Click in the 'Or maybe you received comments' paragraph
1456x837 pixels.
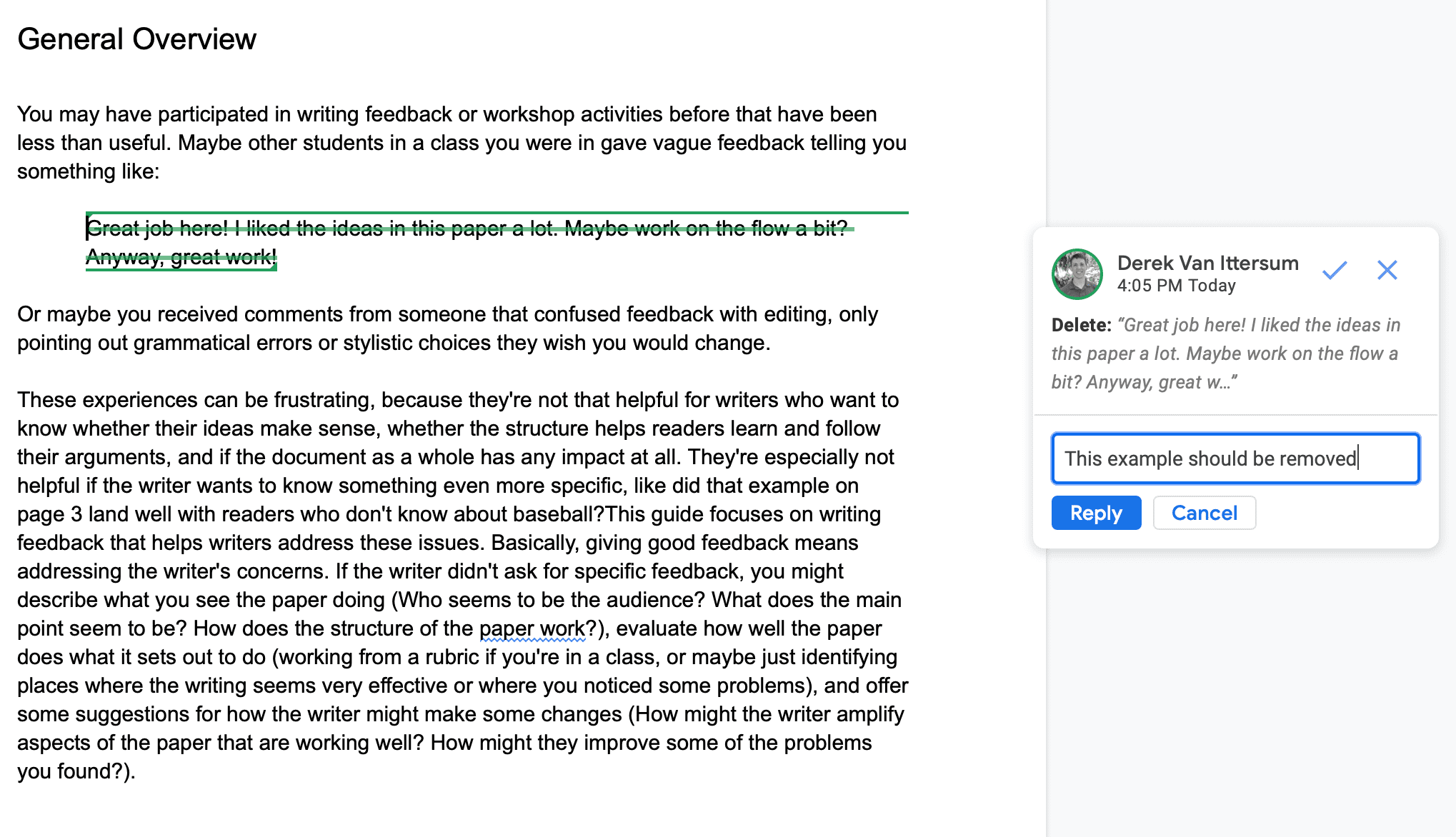pyautogui.click(x=448, y=329)
